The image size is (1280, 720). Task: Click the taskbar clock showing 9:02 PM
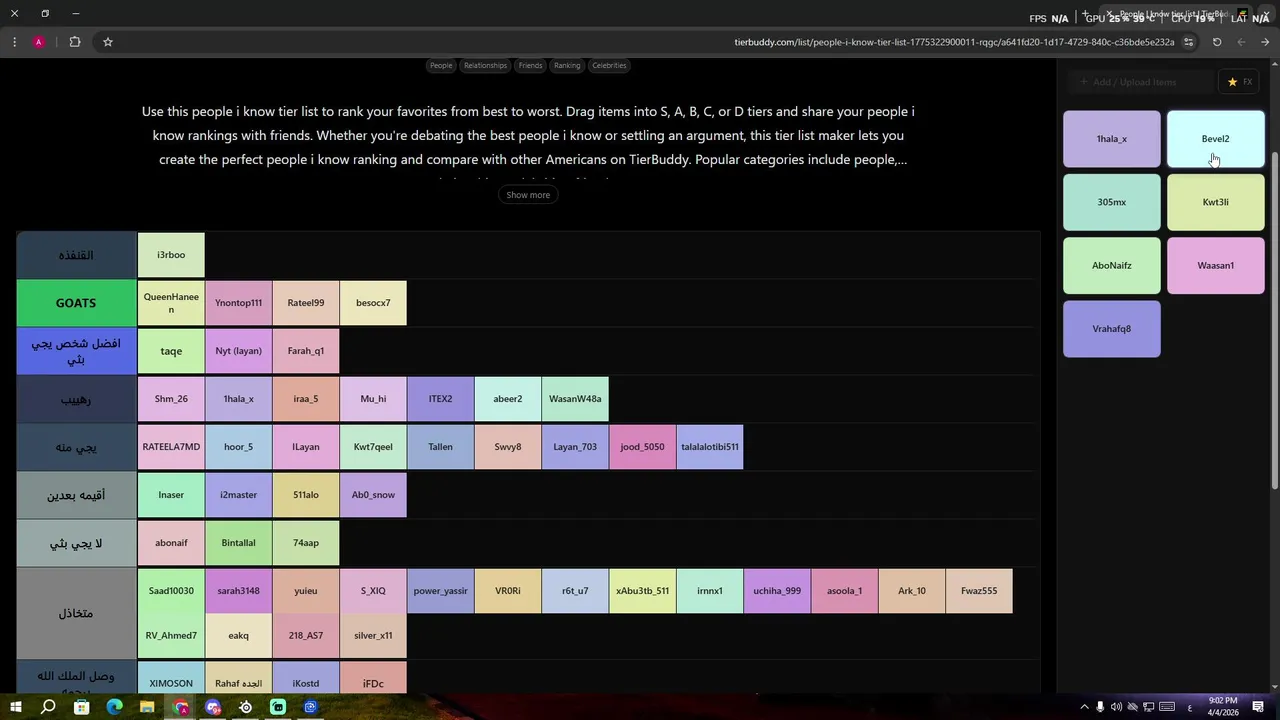(x=1224, y=707)
